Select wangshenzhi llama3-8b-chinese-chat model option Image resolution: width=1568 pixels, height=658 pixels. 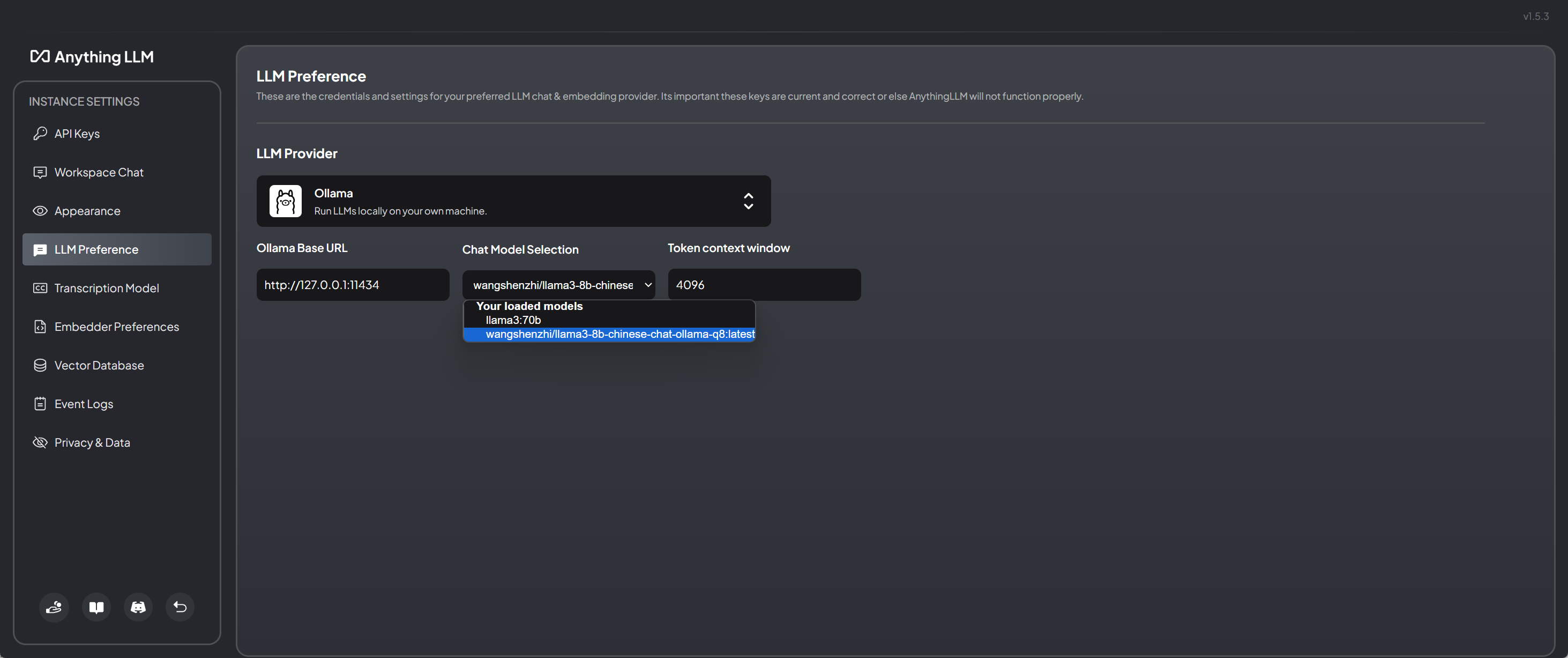pyautogui.click(x=619, y=334)
